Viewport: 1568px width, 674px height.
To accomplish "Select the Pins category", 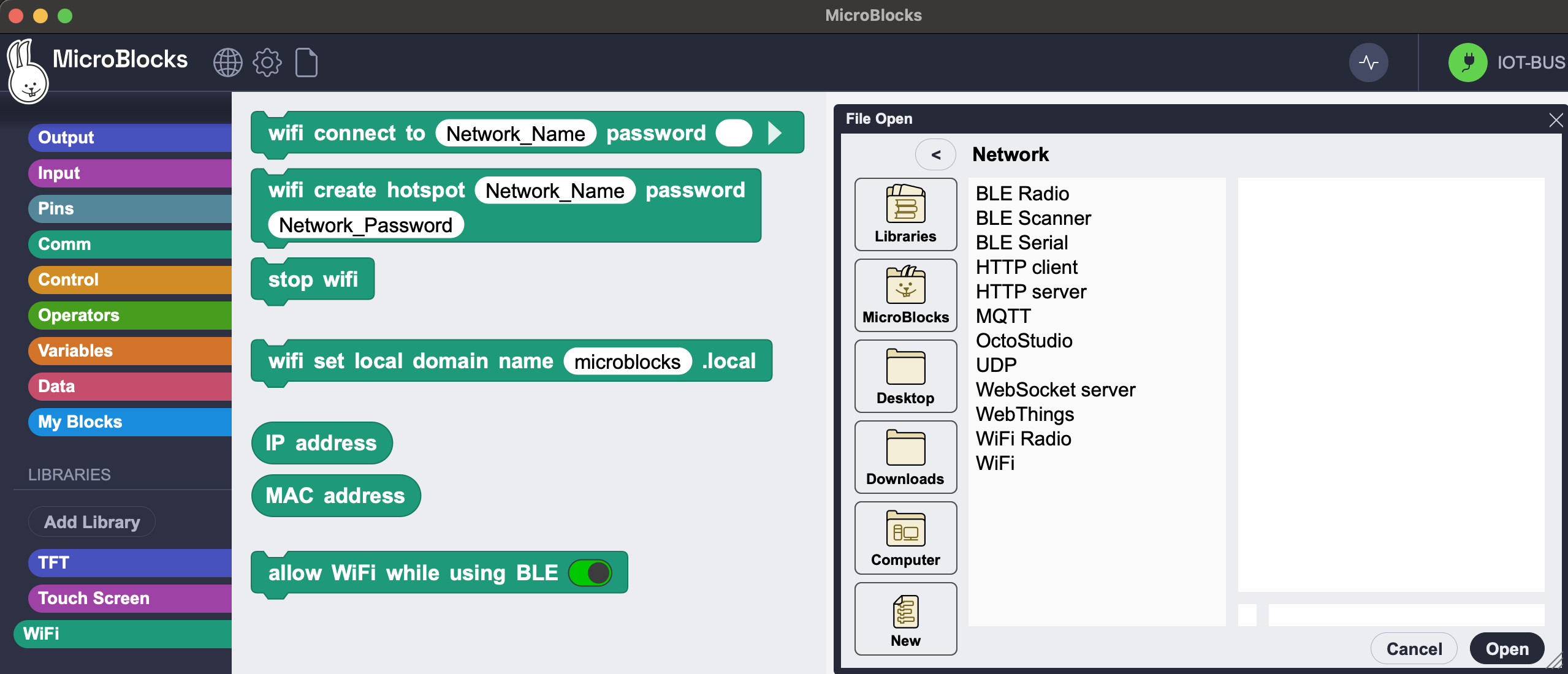I will coord(130,208).
